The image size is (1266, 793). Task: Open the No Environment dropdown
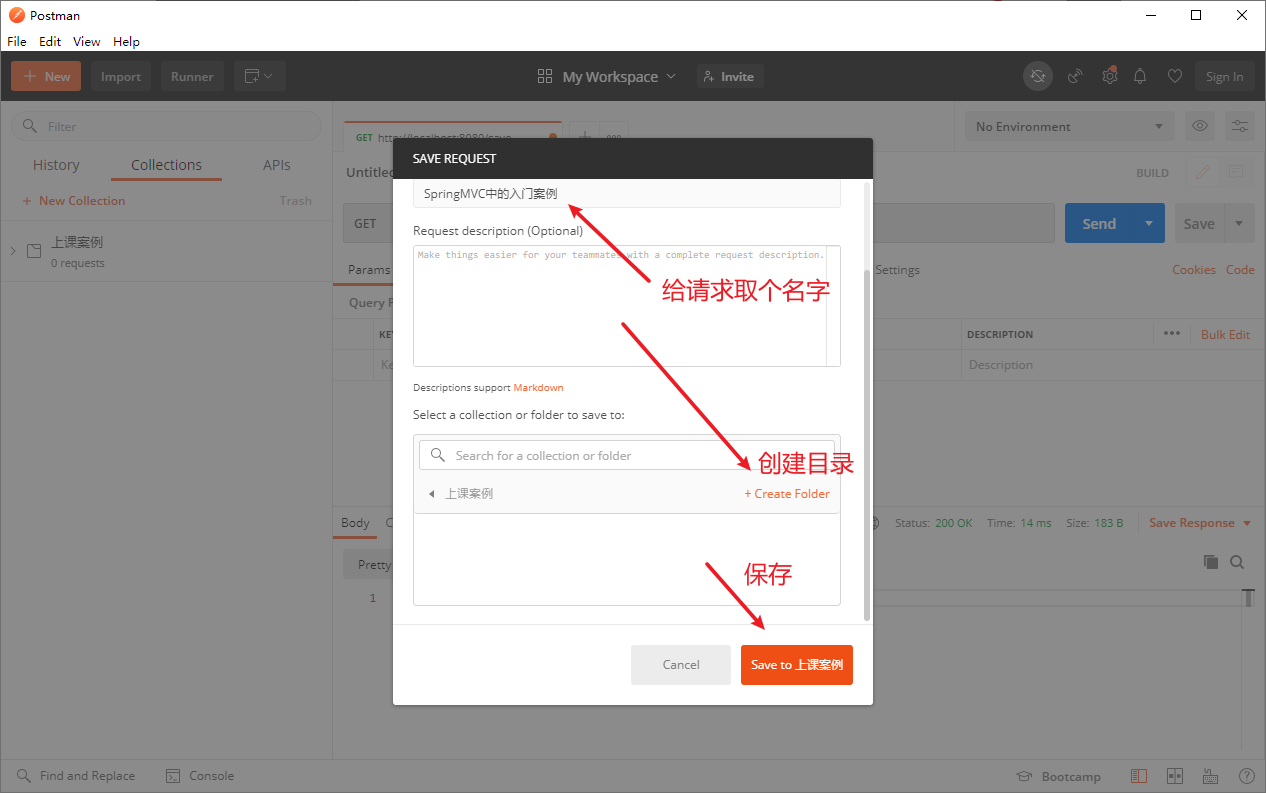pyautogui.click(x=1069, y=126)
